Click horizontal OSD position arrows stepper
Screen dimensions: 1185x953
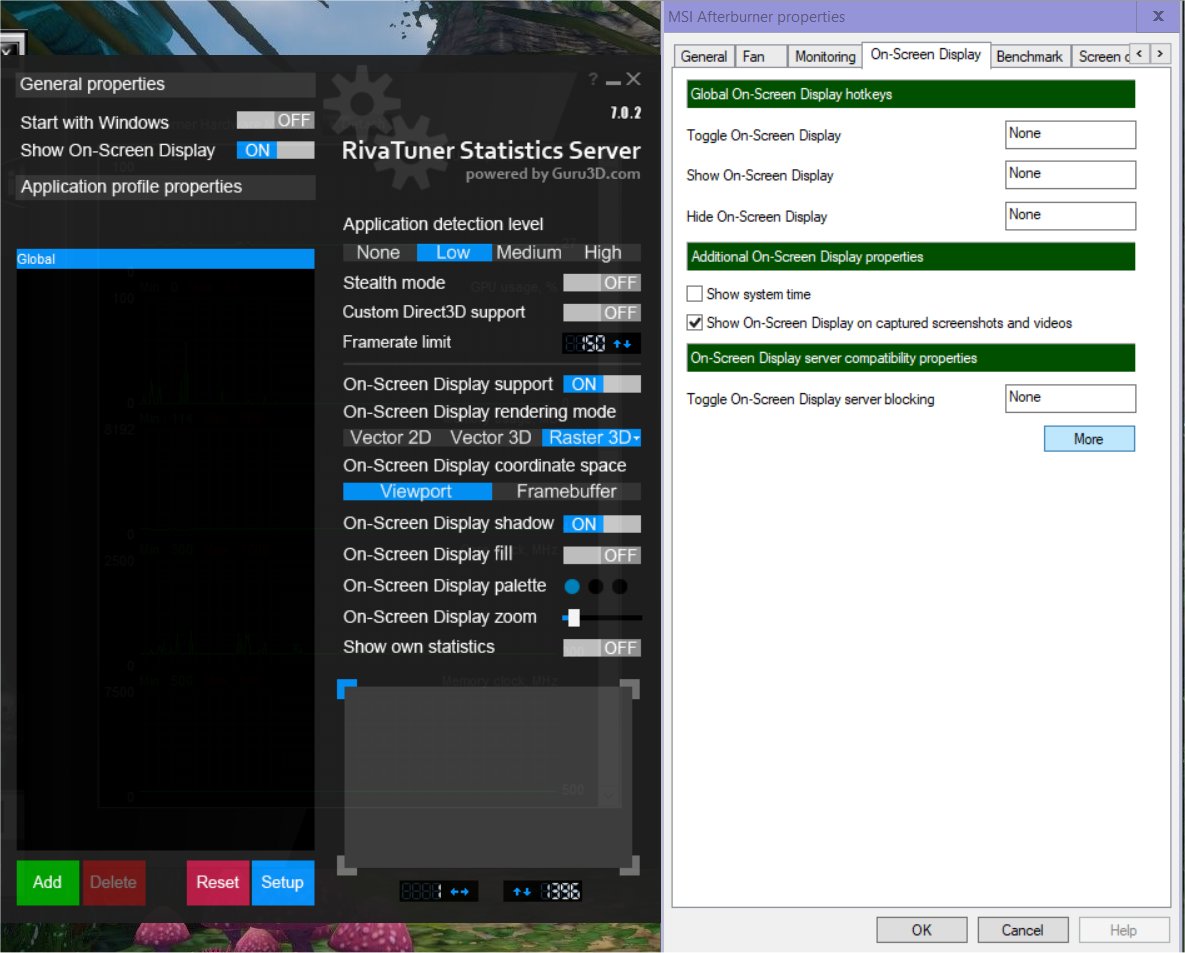[459, 892]
